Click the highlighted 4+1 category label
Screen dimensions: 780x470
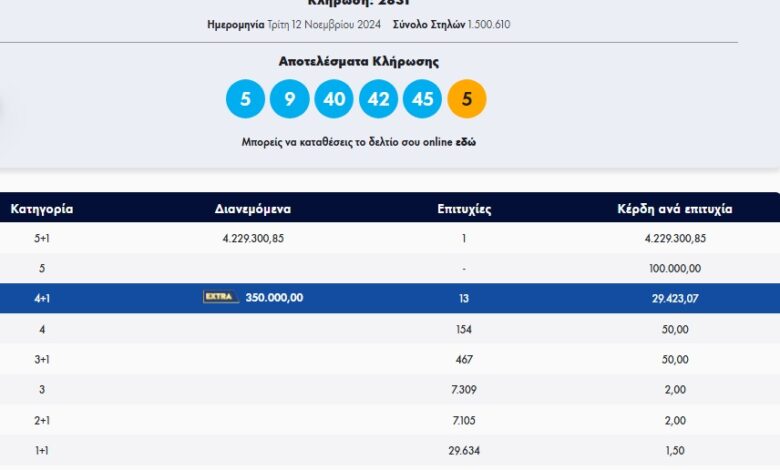42,298
